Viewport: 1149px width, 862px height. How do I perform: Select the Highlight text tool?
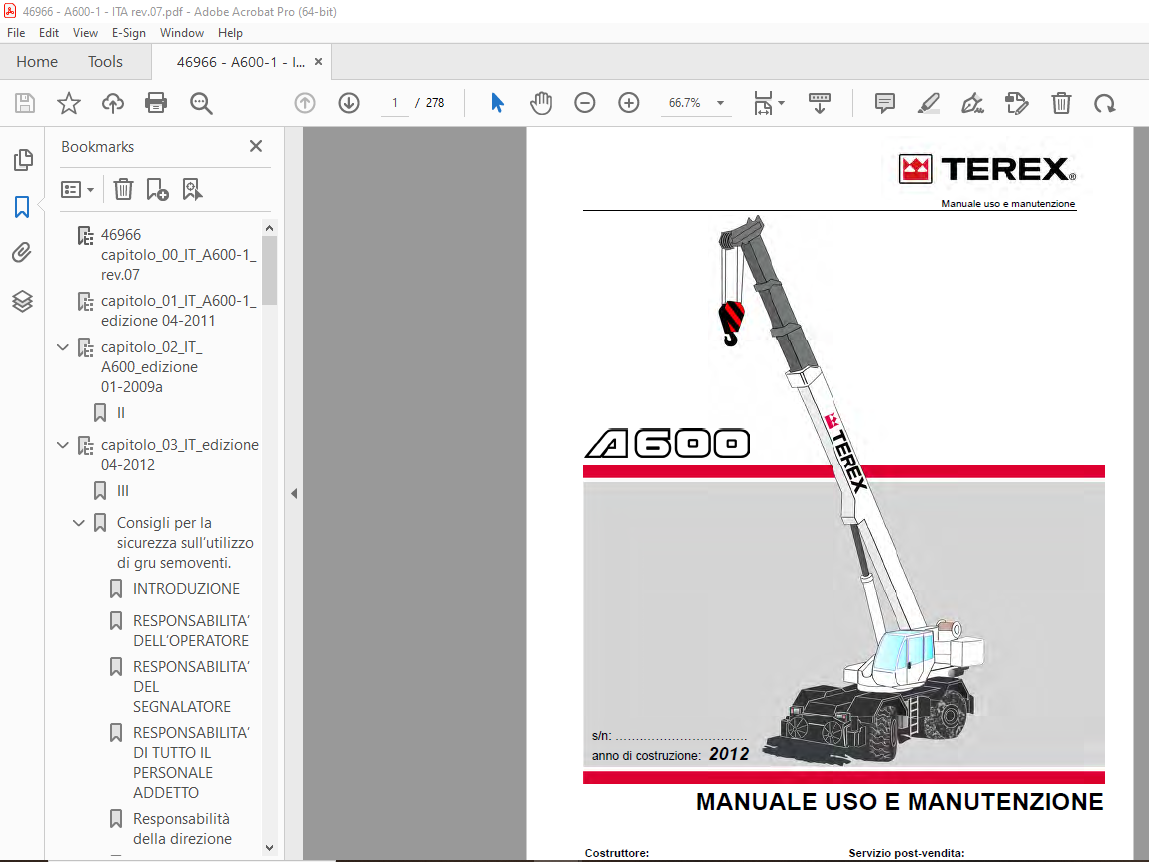tap(928, 103)
